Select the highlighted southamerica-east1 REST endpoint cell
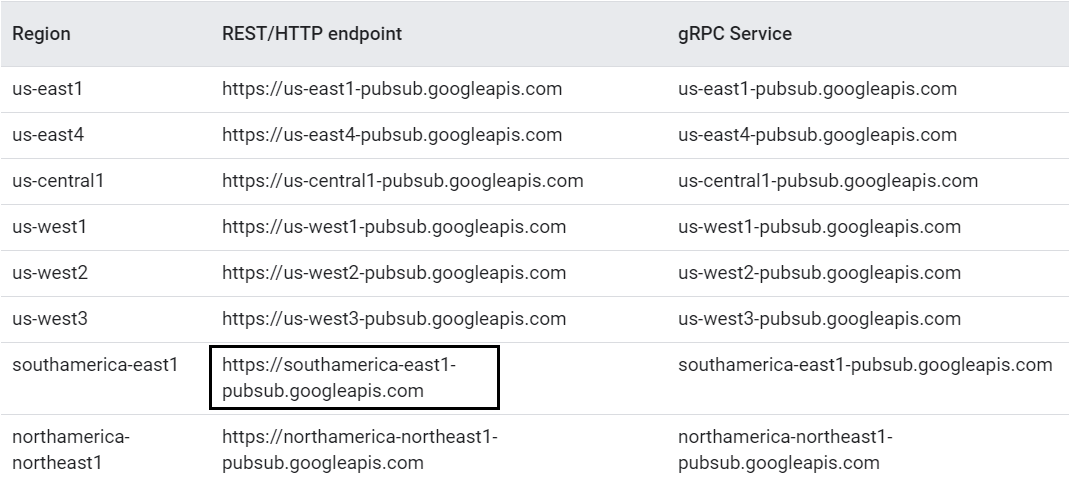The image size is (1069, 484). pyautogui.click(x=355, y=378)
